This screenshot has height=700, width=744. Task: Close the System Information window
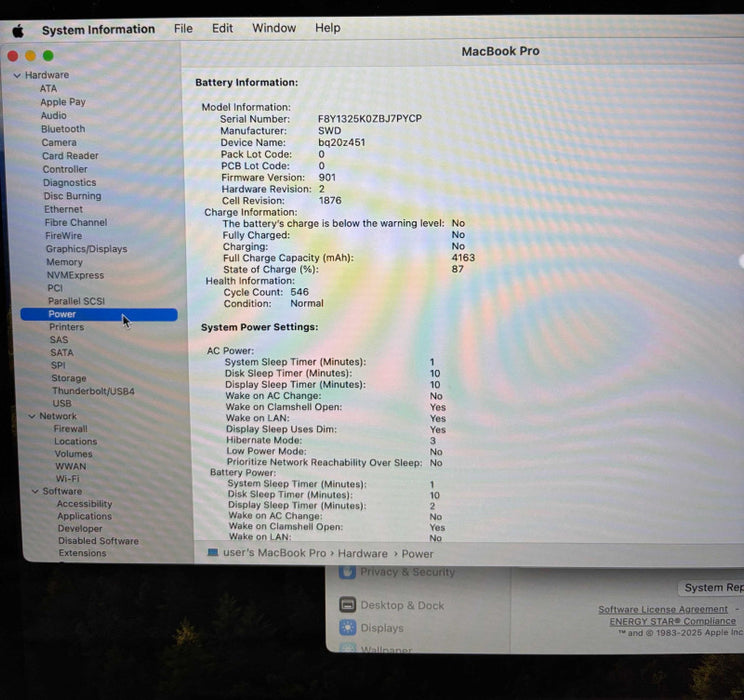coord(13,56)
